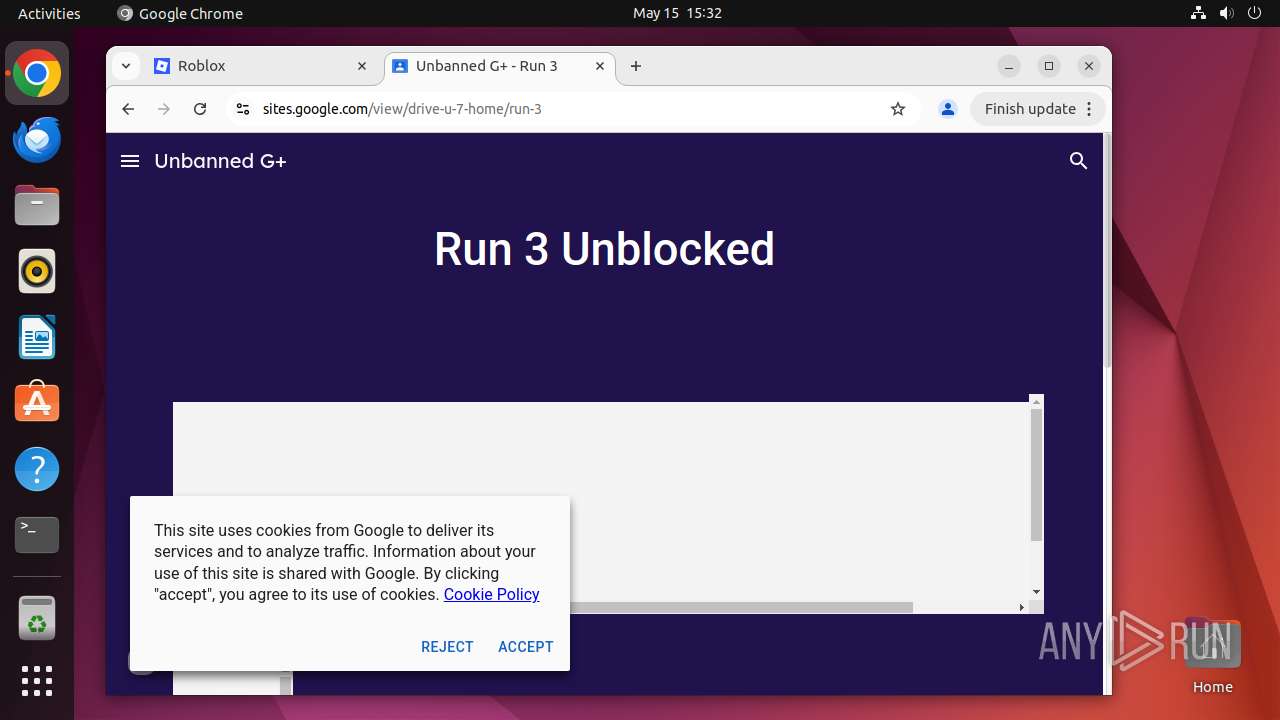Click the embedded frame horizontal scrollbar
Viewport: 1280px width, 720px height.
point(740,607)
